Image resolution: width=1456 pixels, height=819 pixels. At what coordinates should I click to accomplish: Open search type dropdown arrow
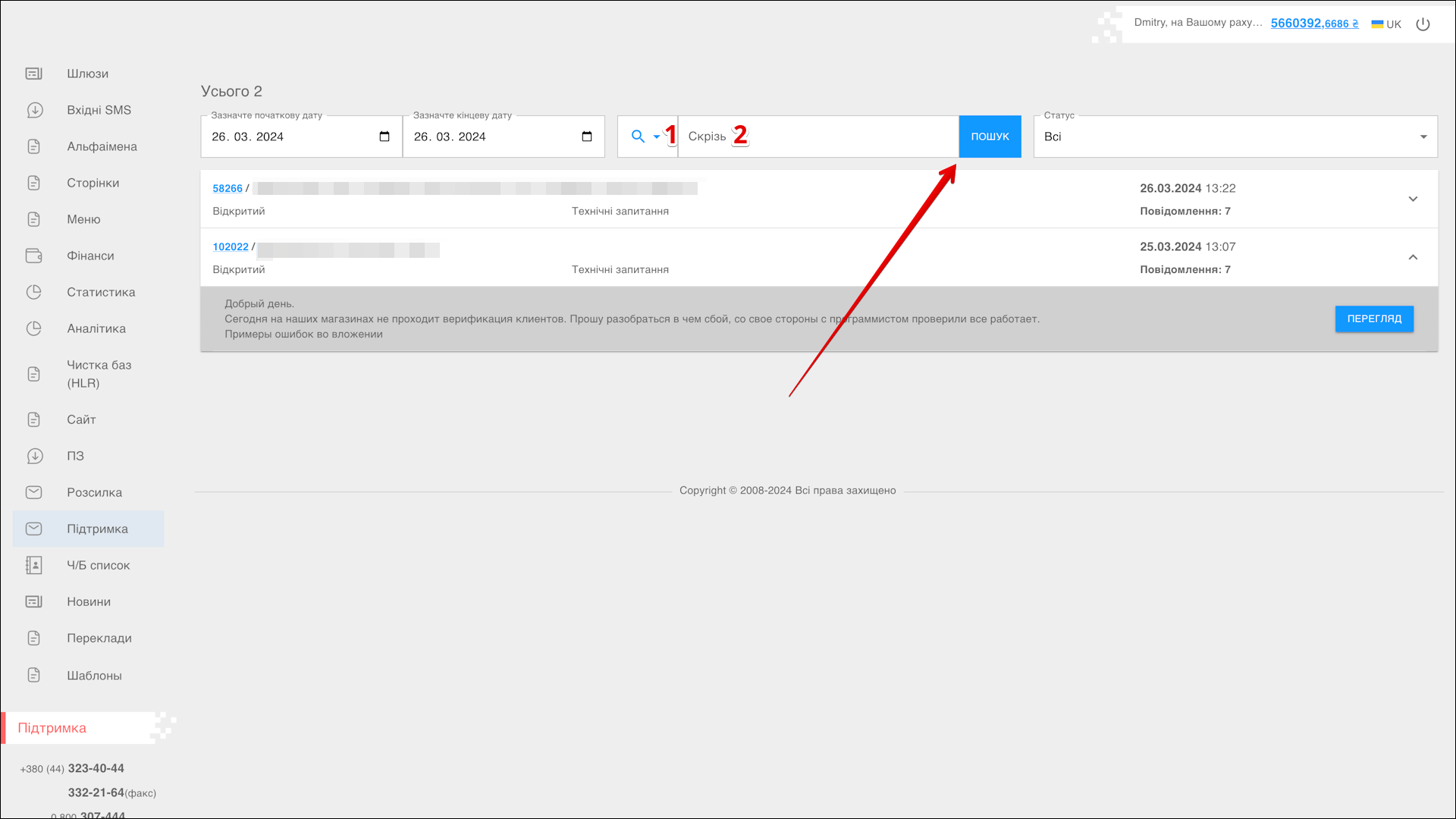pos(657,137)
